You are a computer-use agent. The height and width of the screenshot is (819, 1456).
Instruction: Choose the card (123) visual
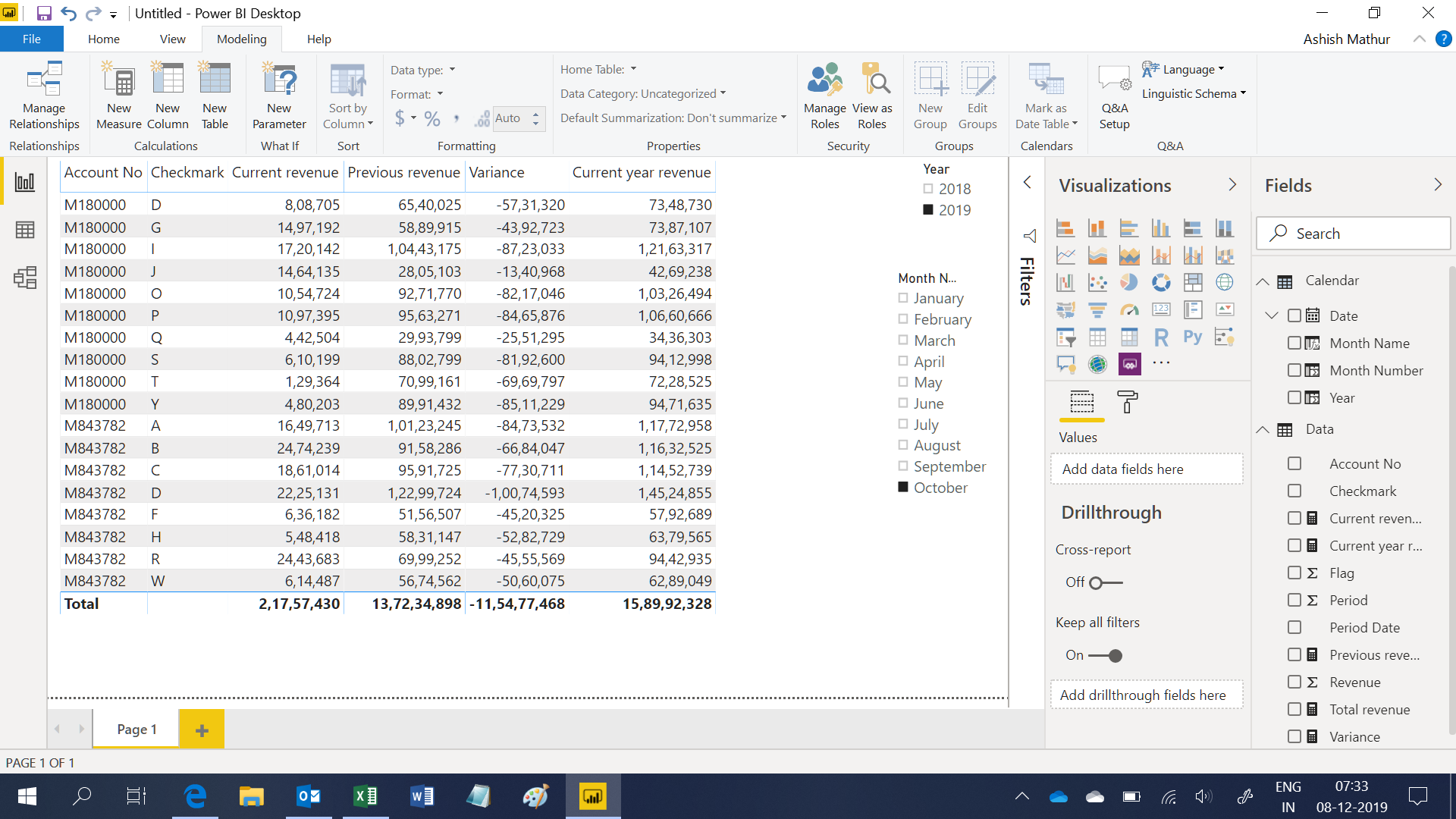click(1161, 310)
